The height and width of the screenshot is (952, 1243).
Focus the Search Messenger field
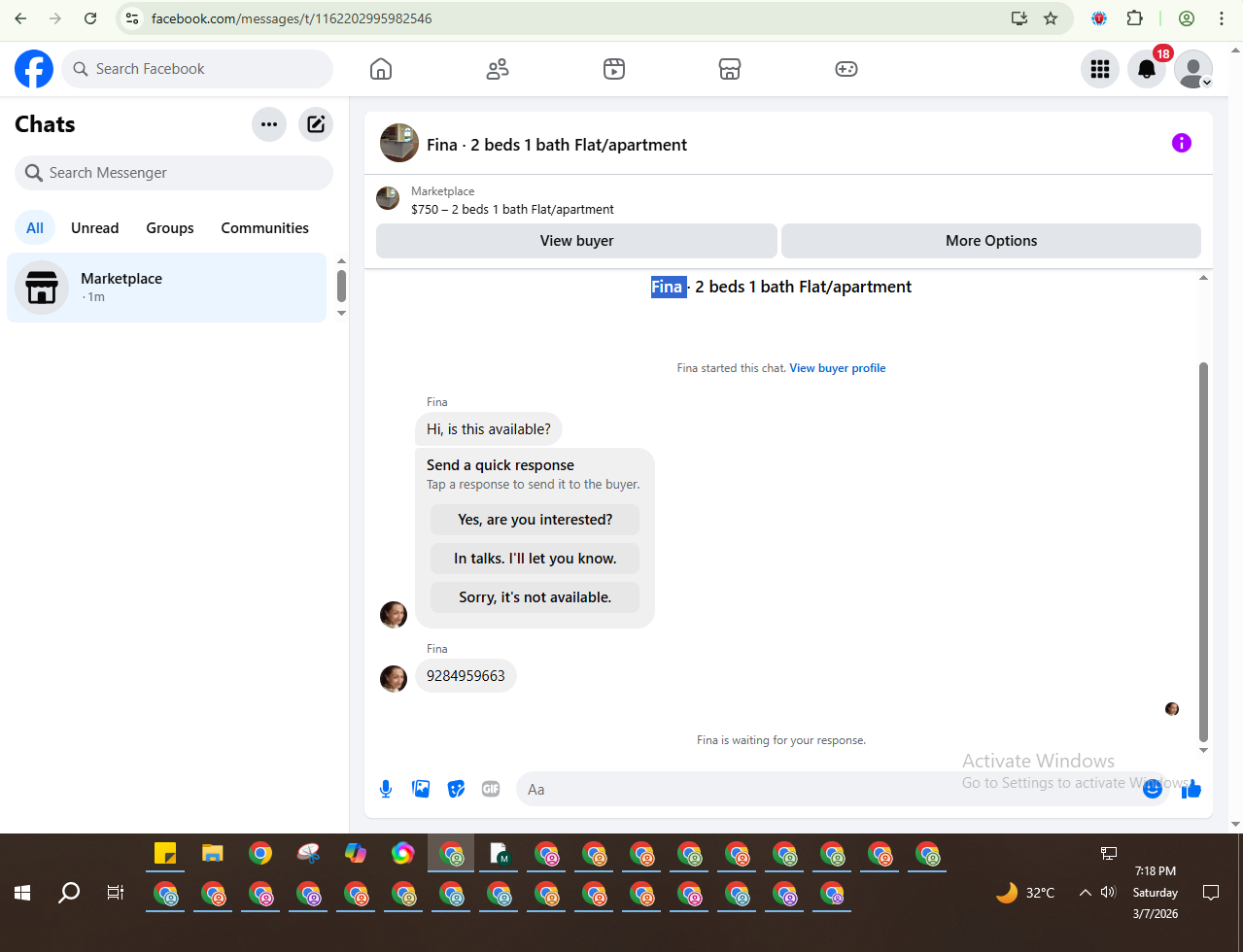[x=174, y=173]
